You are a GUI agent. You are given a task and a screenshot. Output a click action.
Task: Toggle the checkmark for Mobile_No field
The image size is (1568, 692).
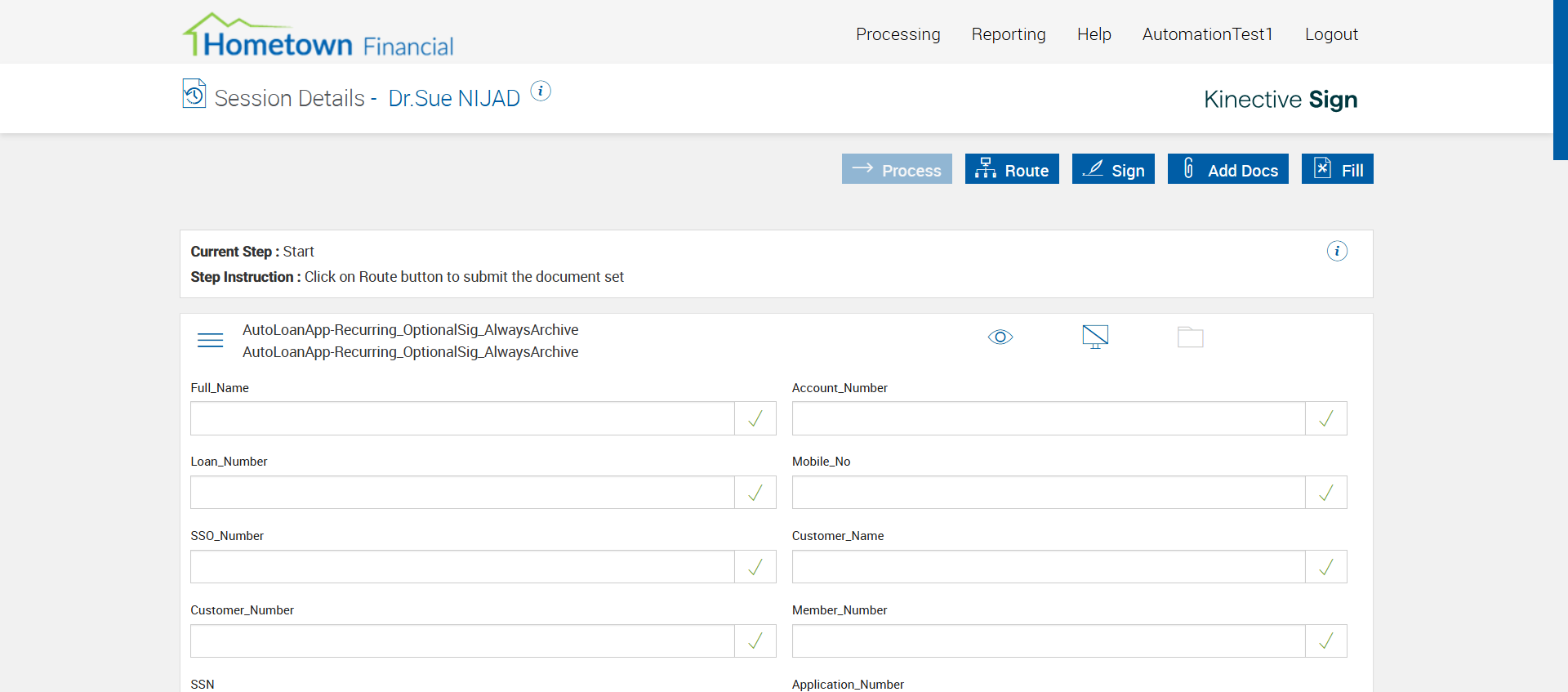(1326, 493)
